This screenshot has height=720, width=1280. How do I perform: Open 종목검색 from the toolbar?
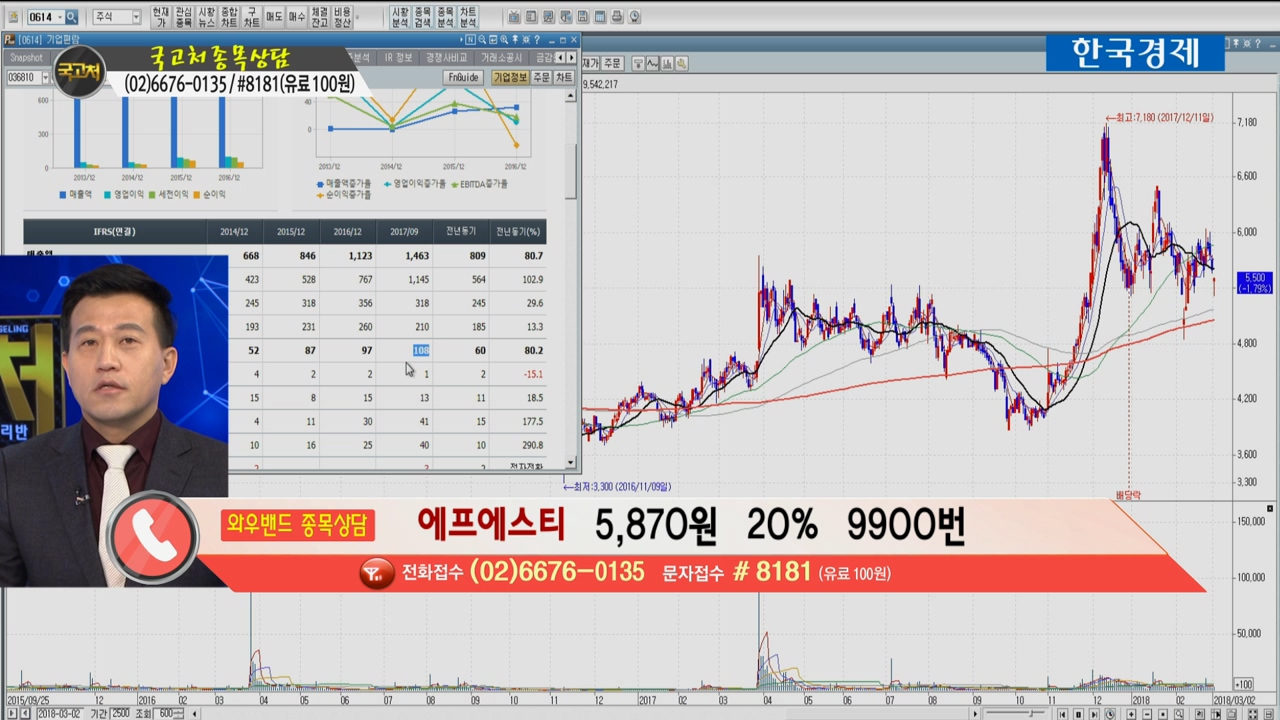[x=423, y=17]
